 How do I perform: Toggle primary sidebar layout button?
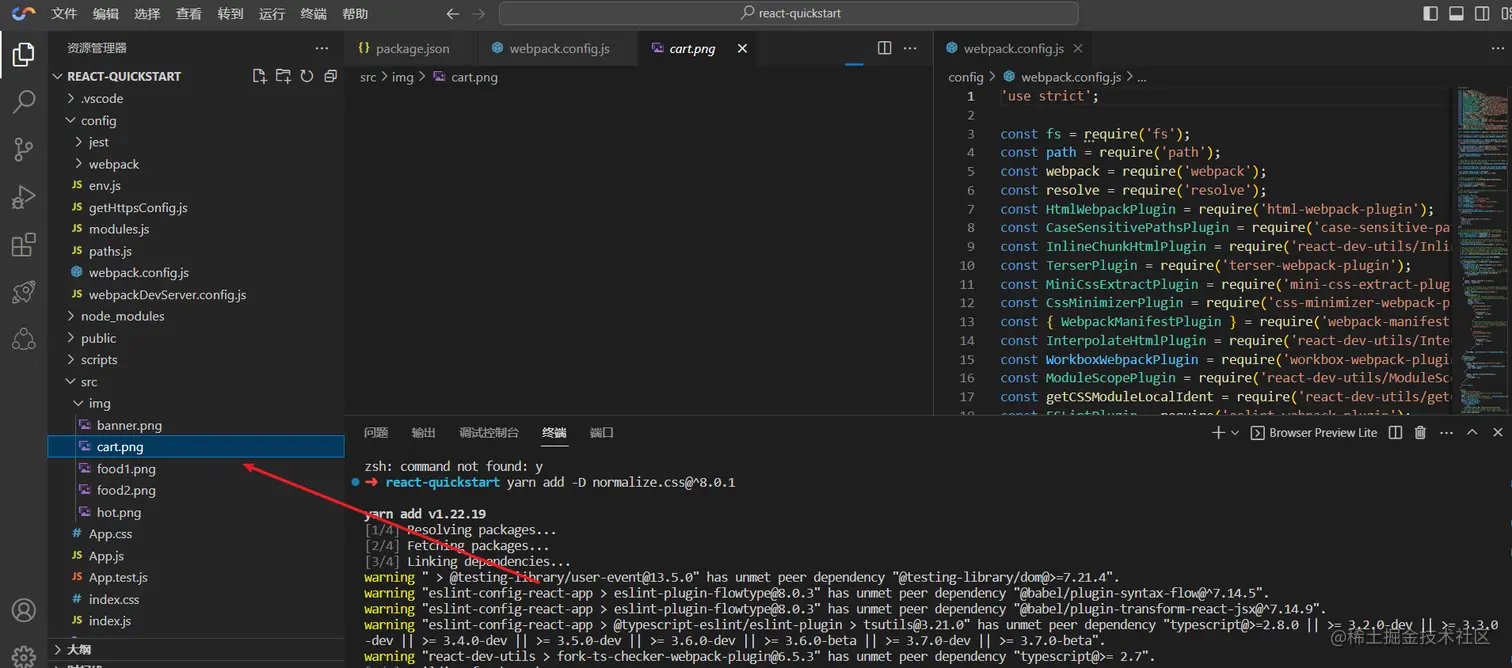(1431, 14)
